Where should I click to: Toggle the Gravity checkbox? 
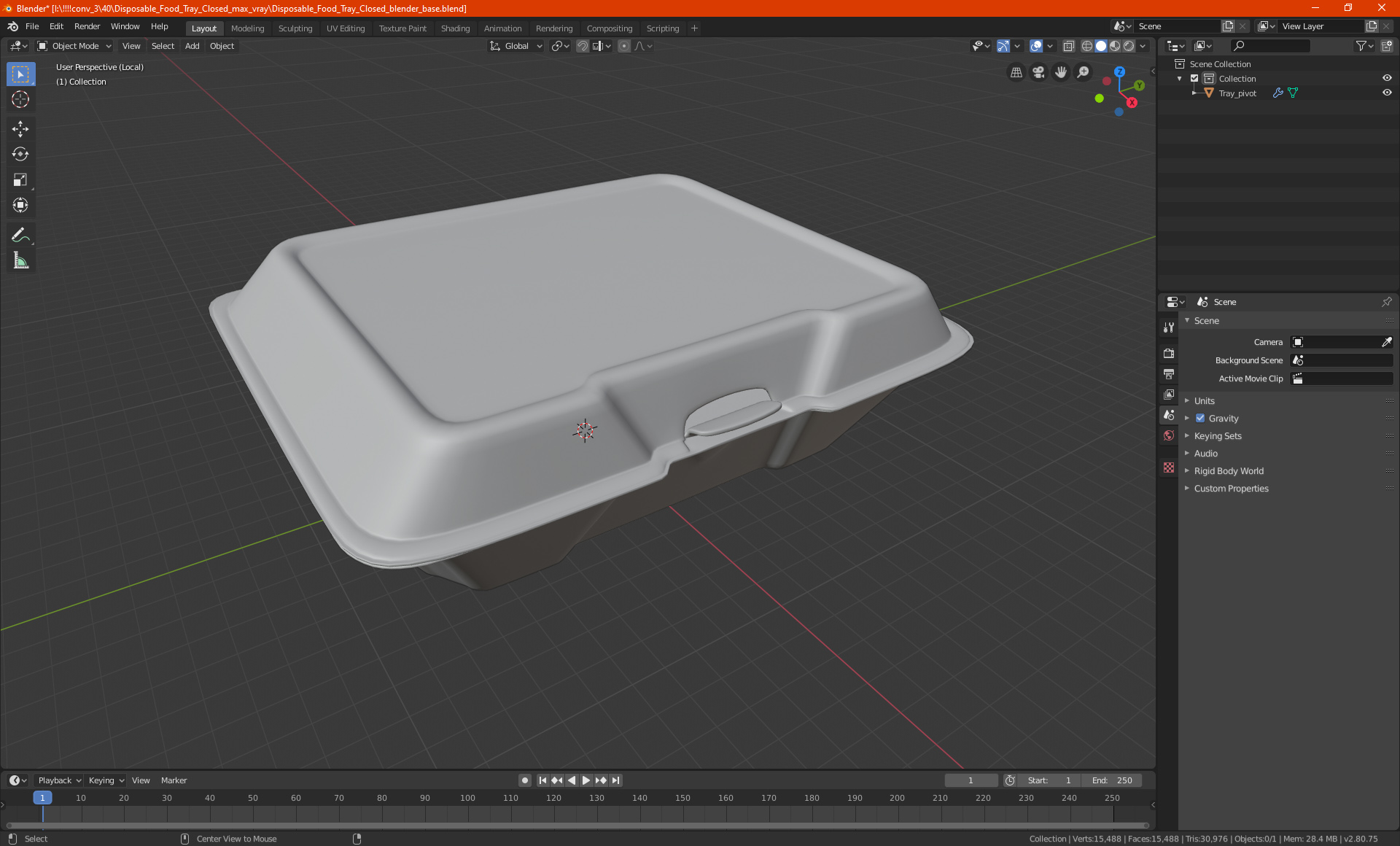tap(1200, 419)
